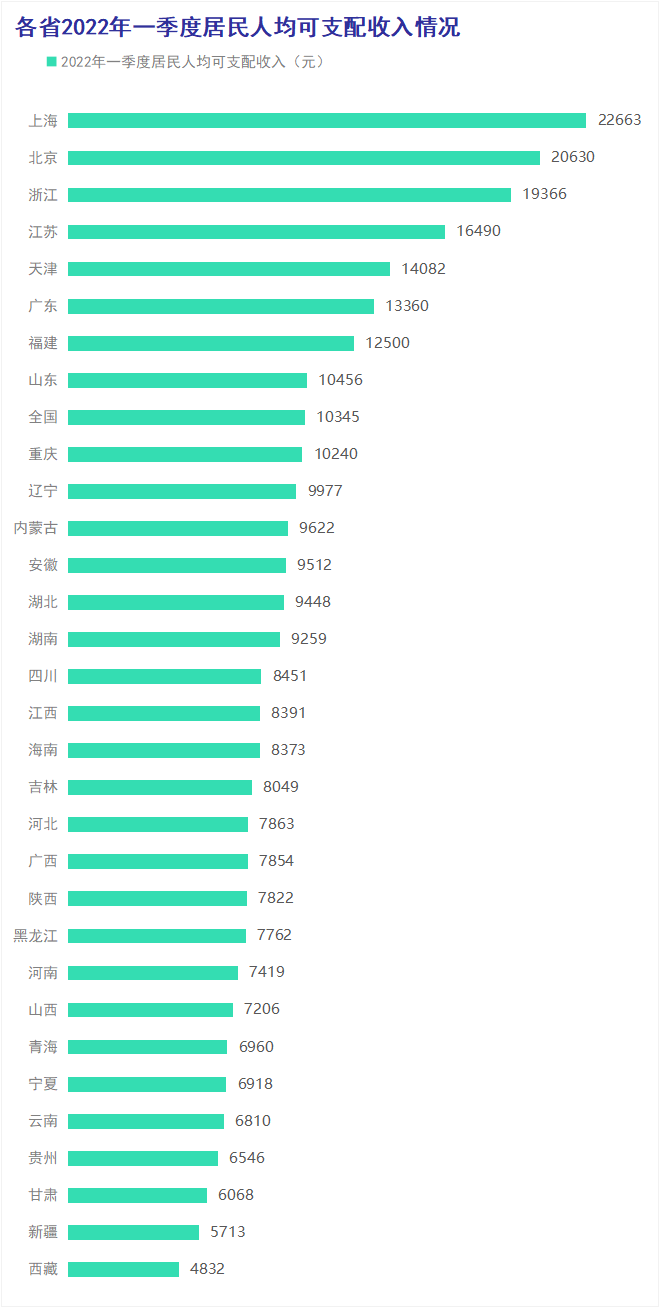
Task: Click the chart title 各省2022年一季度居民人均可支配收入情况
Action: 238,27
